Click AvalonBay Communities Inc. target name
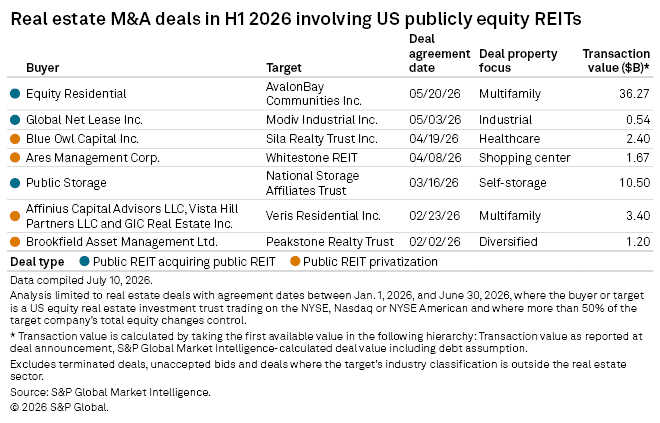 (314, 94)
